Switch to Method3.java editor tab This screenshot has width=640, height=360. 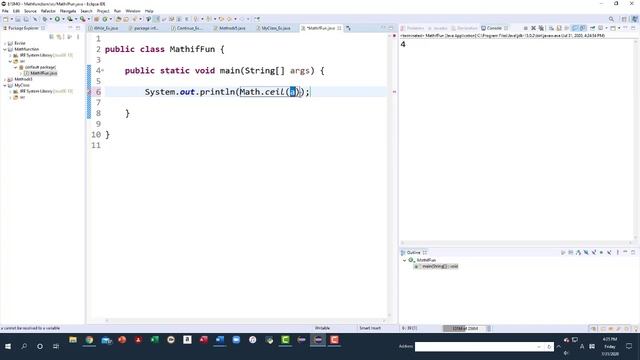[x=232, y=28]
